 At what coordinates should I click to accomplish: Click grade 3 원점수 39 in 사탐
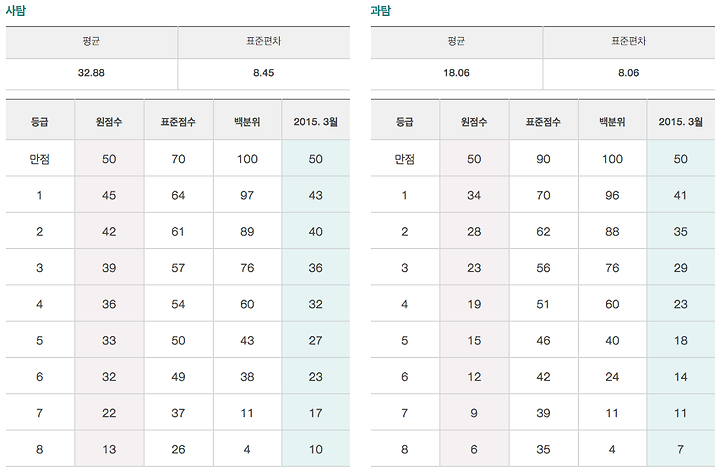click(109, 268)
